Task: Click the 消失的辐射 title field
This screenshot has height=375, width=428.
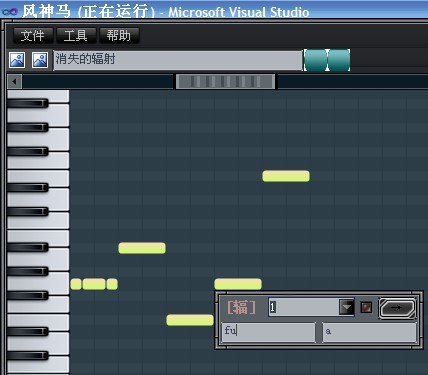Action: (x=178, y=60)
